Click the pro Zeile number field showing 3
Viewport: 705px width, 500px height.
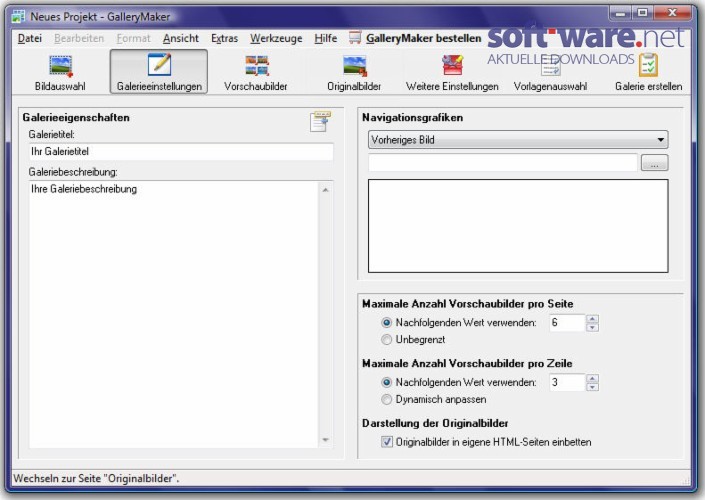pos(567,382)
